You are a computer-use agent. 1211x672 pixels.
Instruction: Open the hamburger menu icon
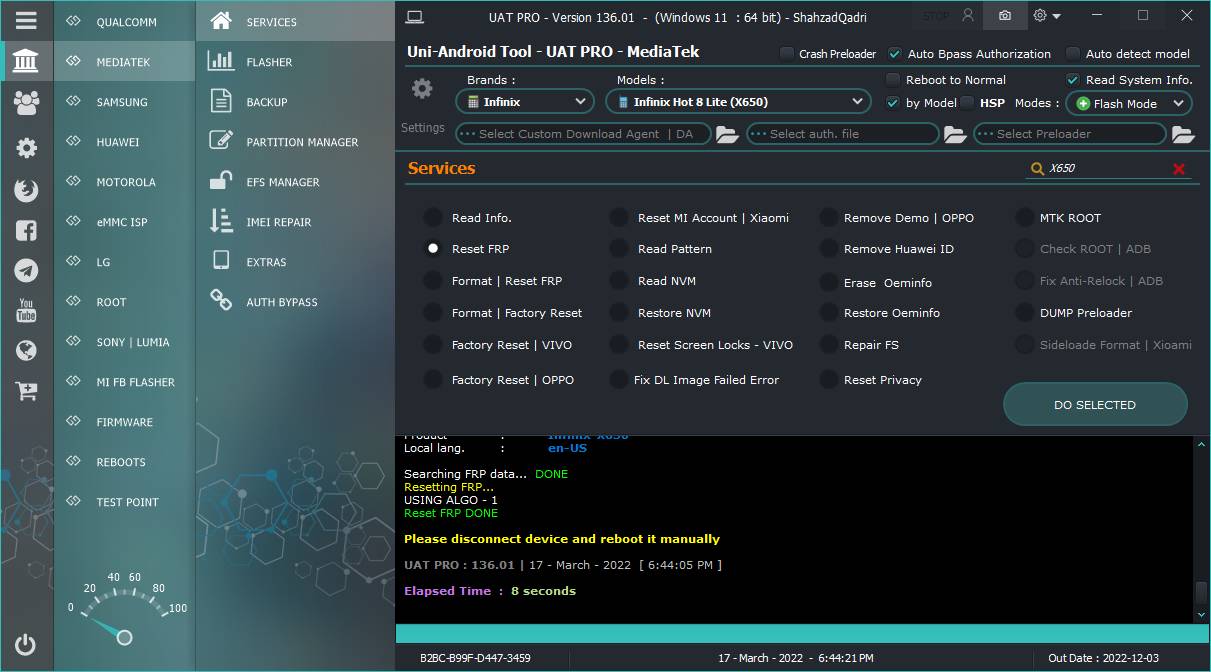click(26, 20)
